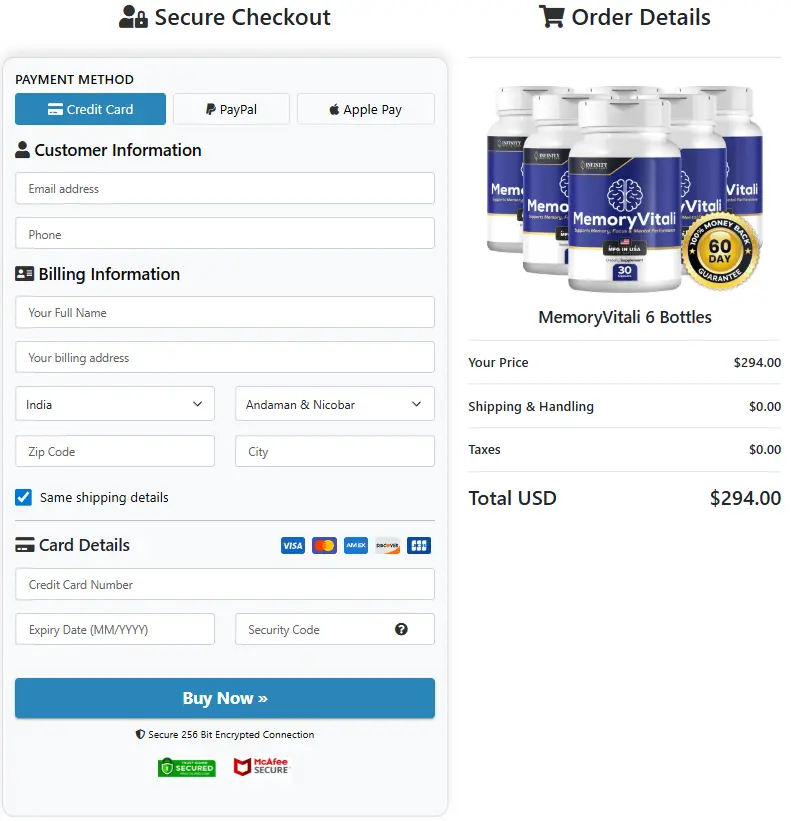Viewport: 791px width, 821px height.
Task: Choose Apple Pay payment method
Action: coord(366,109)
